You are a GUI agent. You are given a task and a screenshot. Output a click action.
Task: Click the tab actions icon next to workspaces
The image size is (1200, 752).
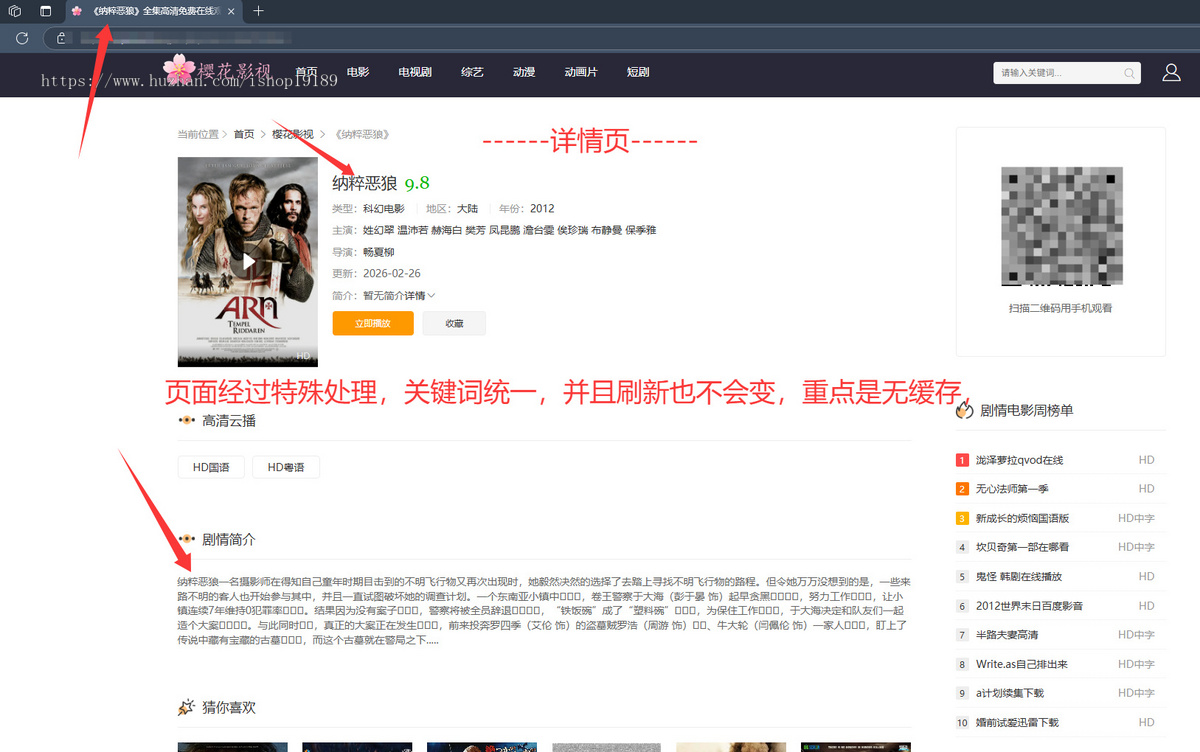pyautogui.click(x=46, y=11)
